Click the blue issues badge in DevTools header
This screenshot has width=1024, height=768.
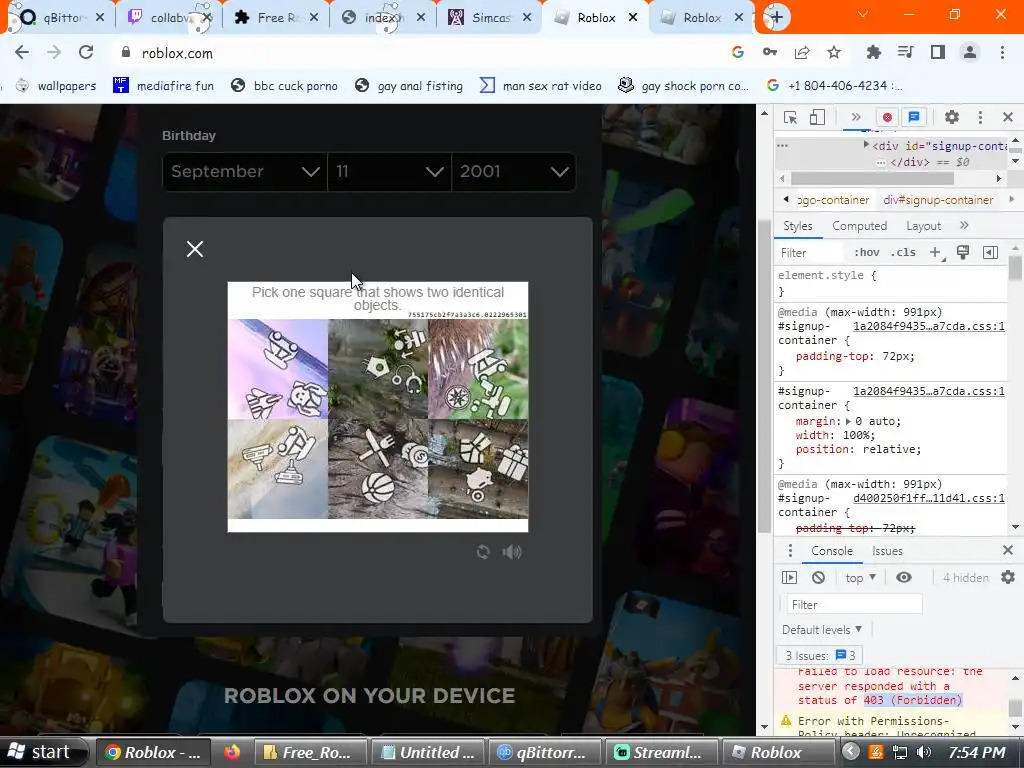coord(914,117)
